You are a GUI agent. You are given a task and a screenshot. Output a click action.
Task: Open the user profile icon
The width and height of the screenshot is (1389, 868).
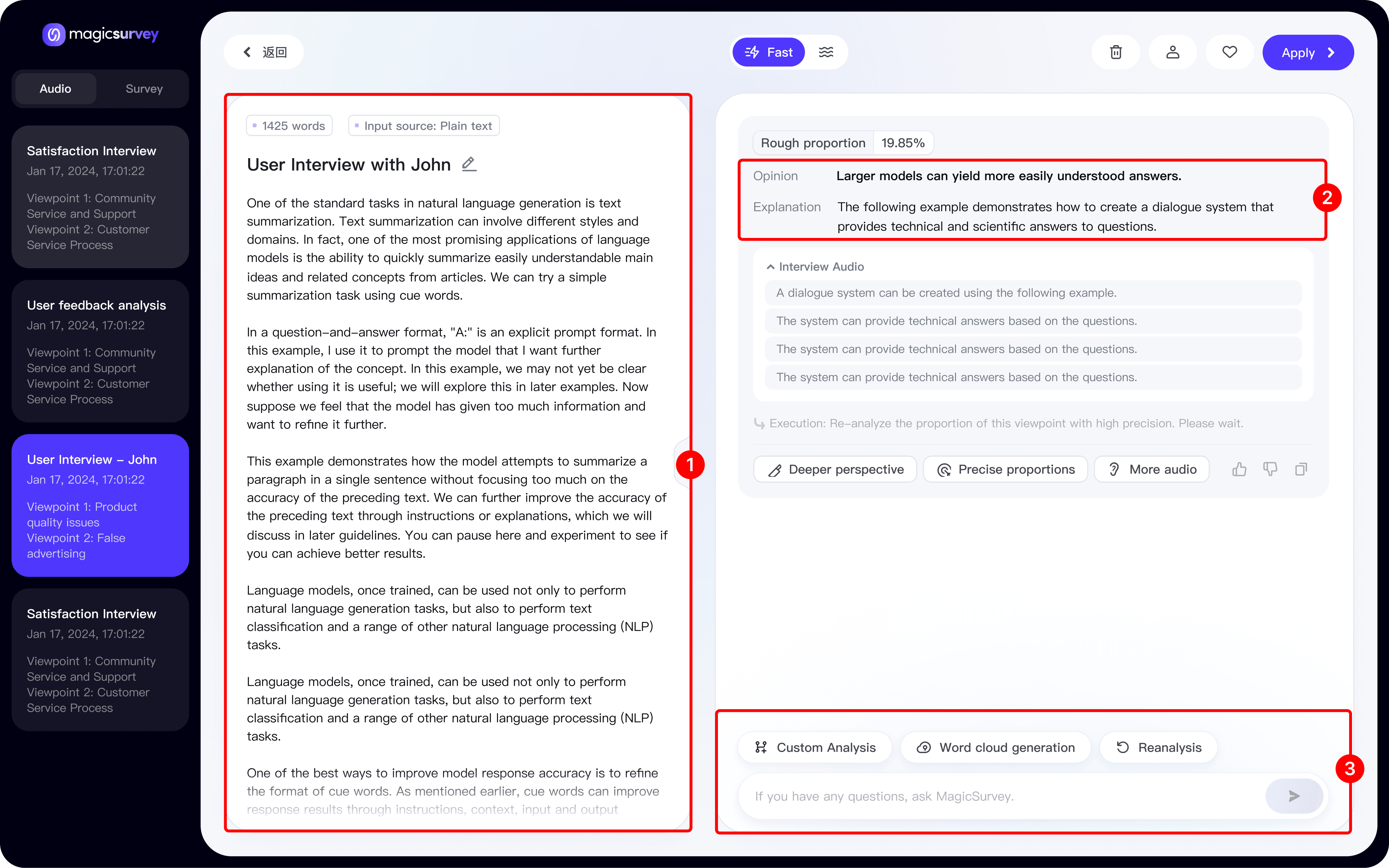(1172, 52)
